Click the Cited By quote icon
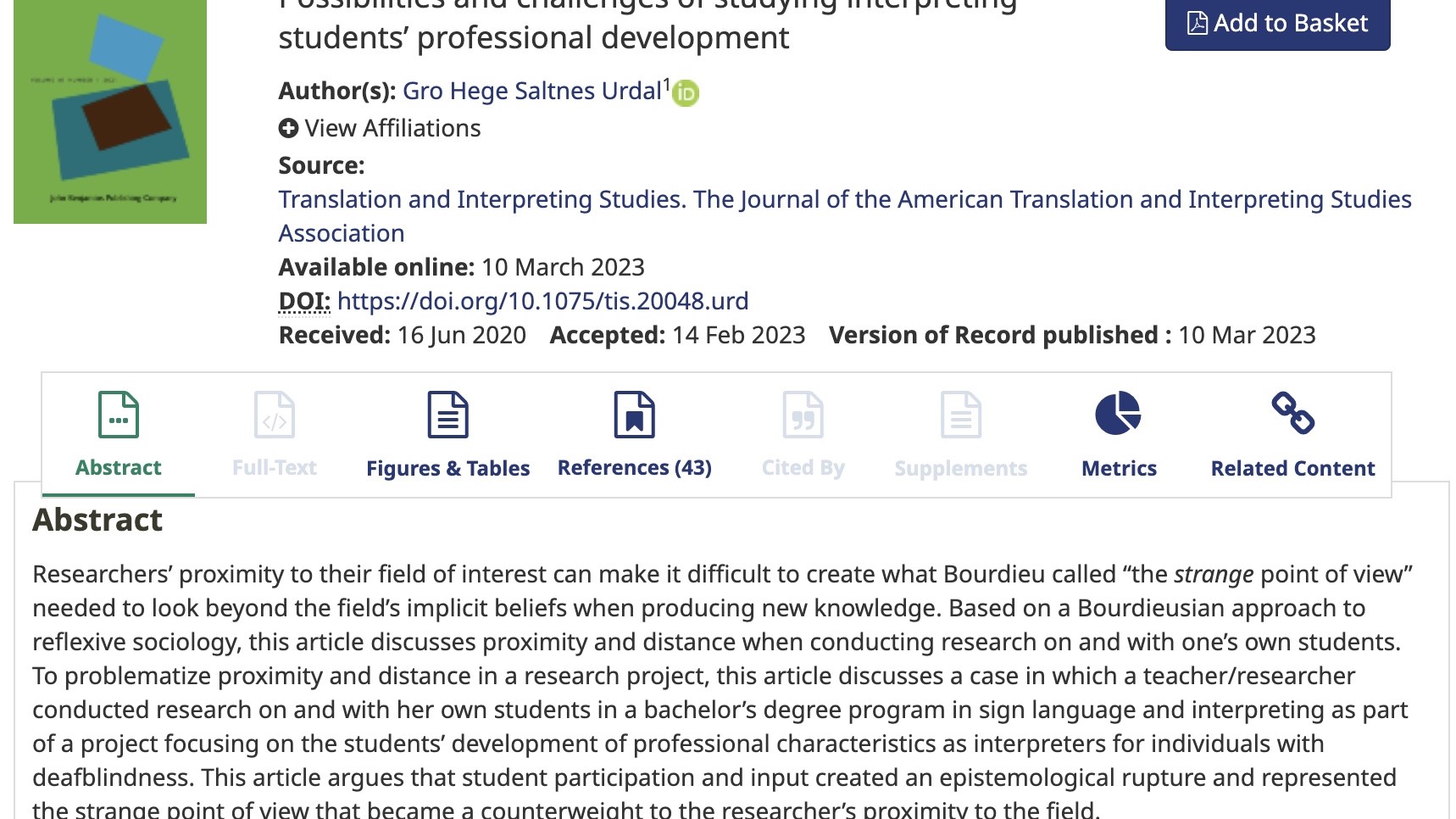Image resolution: width=1456 pixels, height=819 pixels. point(803,415)
